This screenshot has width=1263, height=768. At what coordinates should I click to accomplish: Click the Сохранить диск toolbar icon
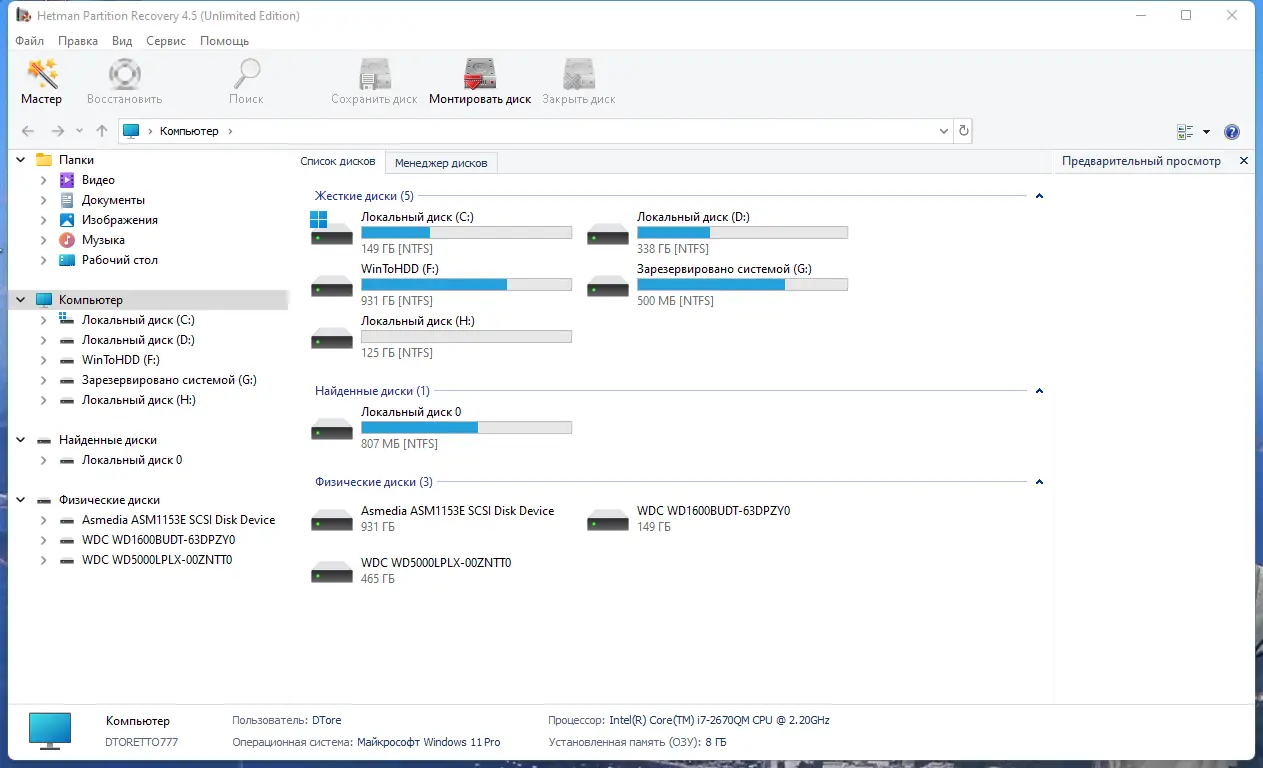point(375,80)
